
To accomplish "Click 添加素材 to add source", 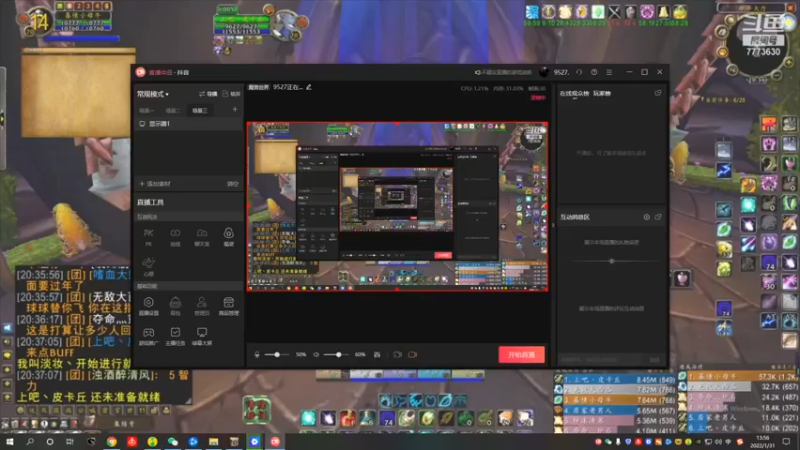I will pos(155,184).
